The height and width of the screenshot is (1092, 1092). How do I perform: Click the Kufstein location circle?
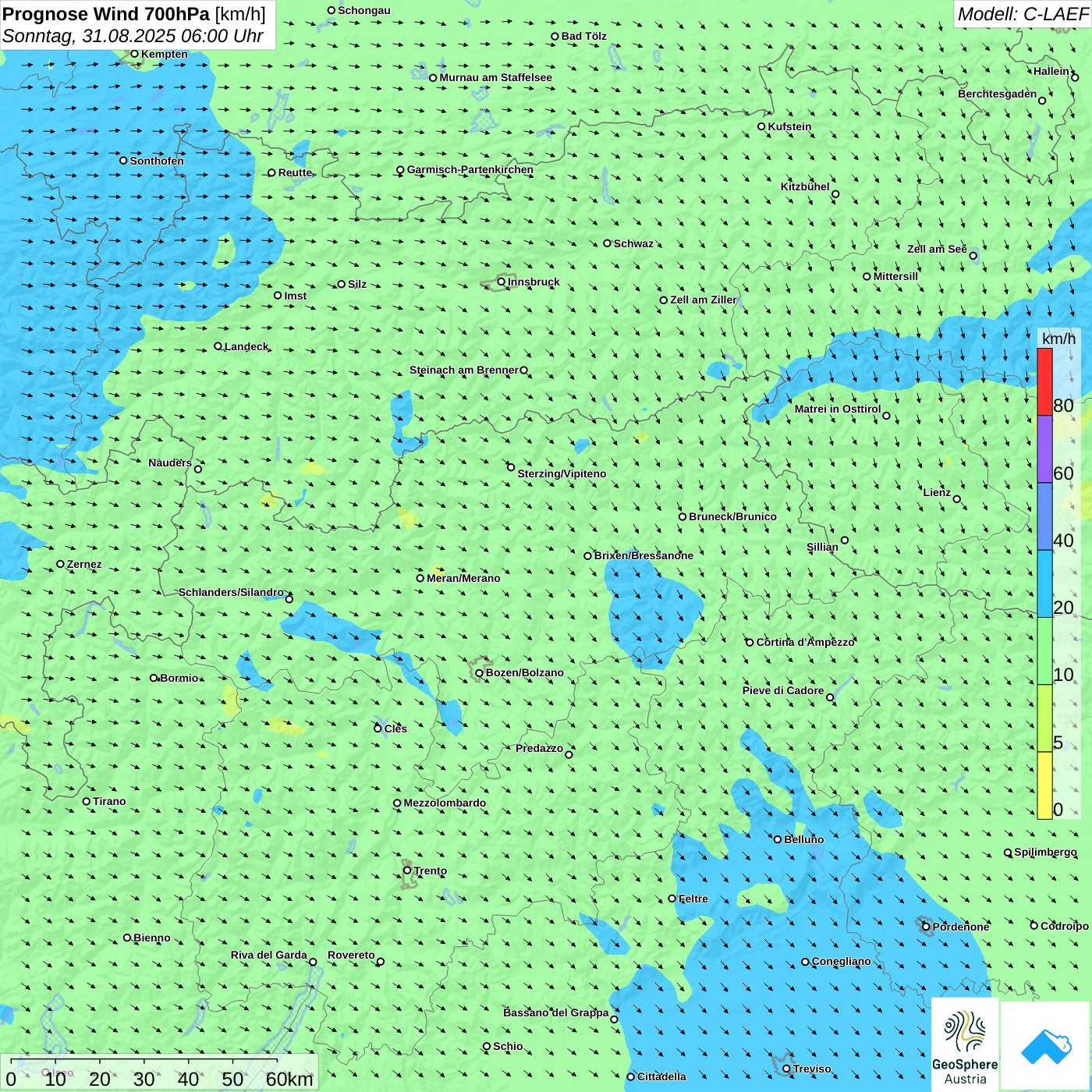pos(761,126)
